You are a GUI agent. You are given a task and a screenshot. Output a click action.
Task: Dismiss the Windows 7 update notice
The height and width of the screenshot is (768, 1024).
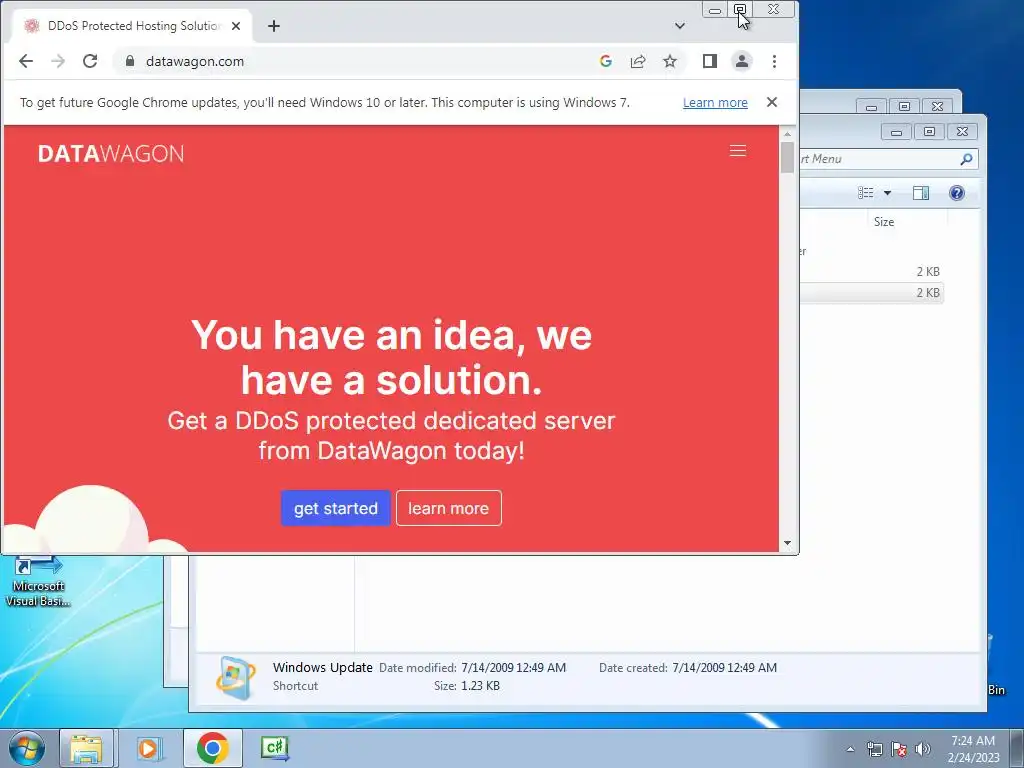(x=772, y=103)
